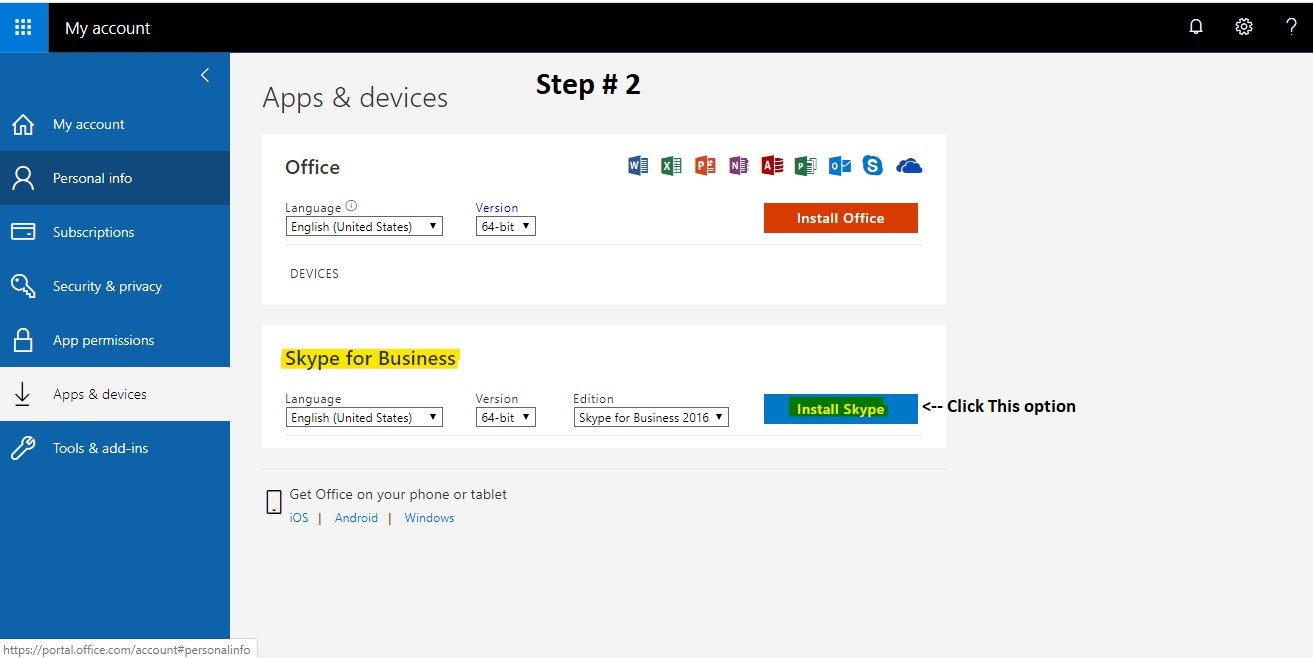Click the PowerPoint icon
This screenshot has width=1313, height=658.
pyautogui.click(x=705, y=165)
